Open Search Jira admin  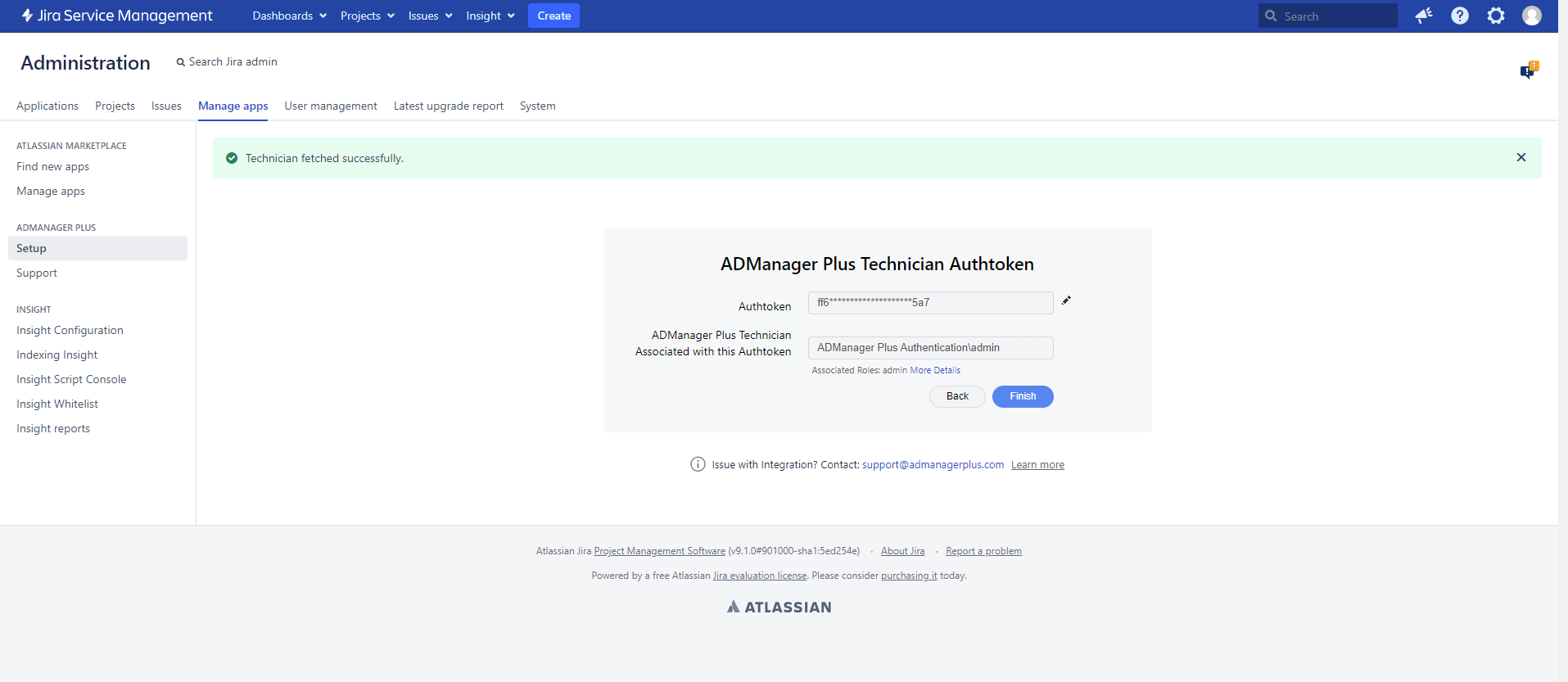point(227,61)
